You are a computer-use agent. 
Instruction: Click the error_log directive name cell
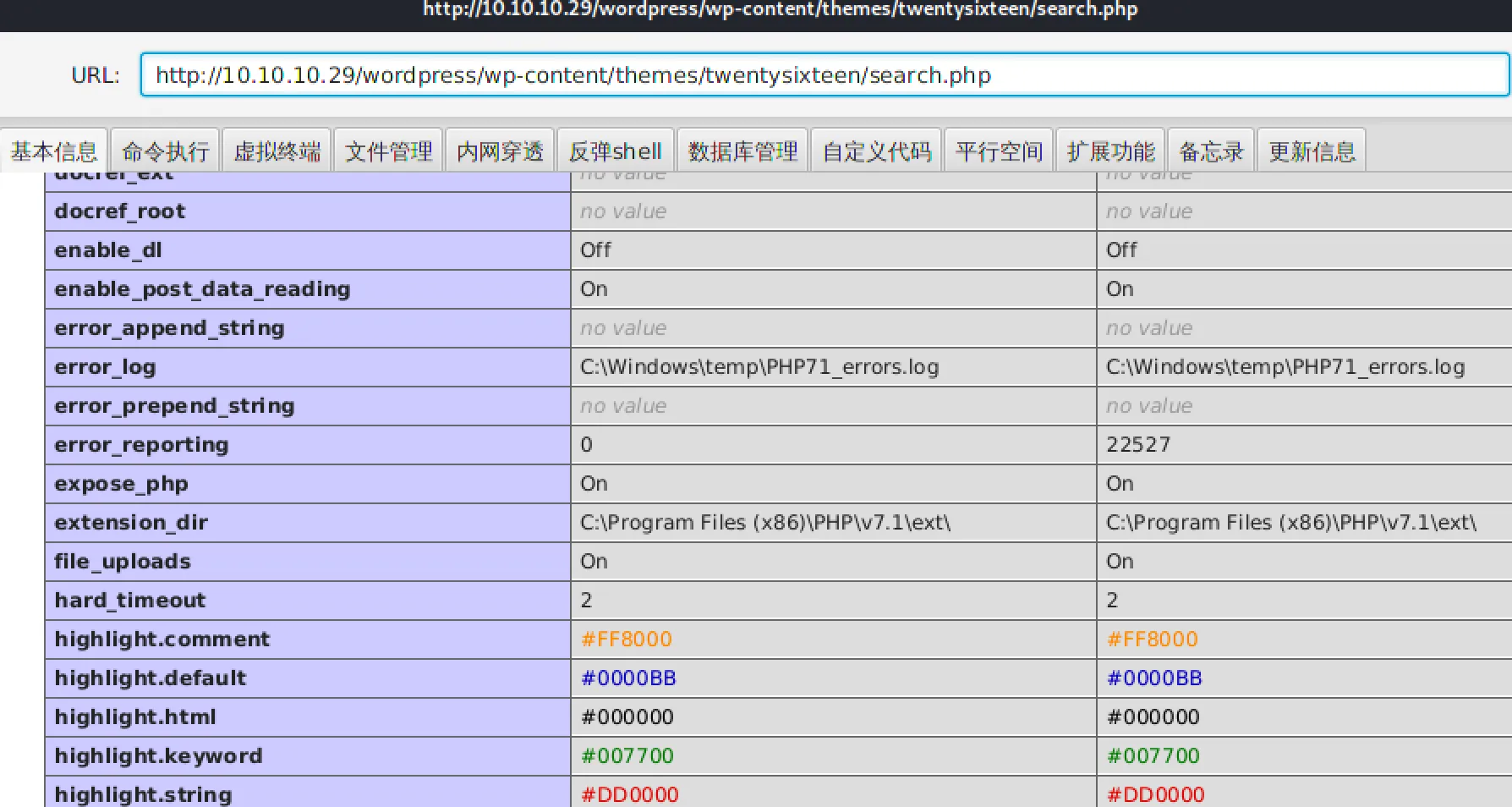pos(106,367)
